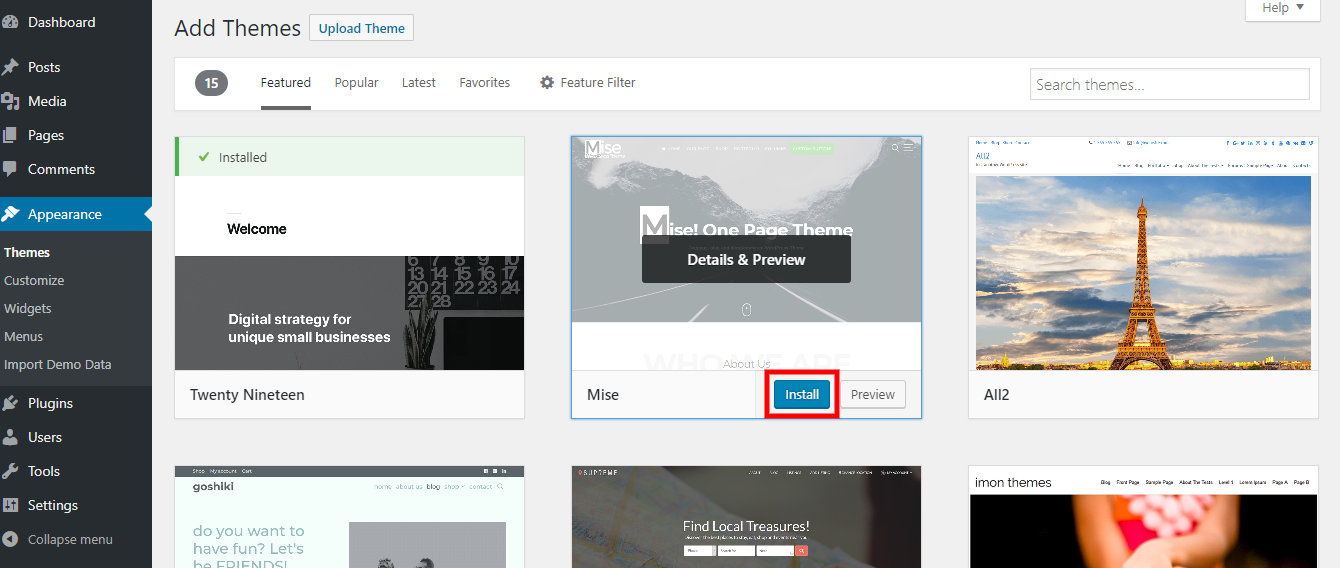Click the Posts pin icon
Screen dimensions: 1340x568
(x=11, y=67)
